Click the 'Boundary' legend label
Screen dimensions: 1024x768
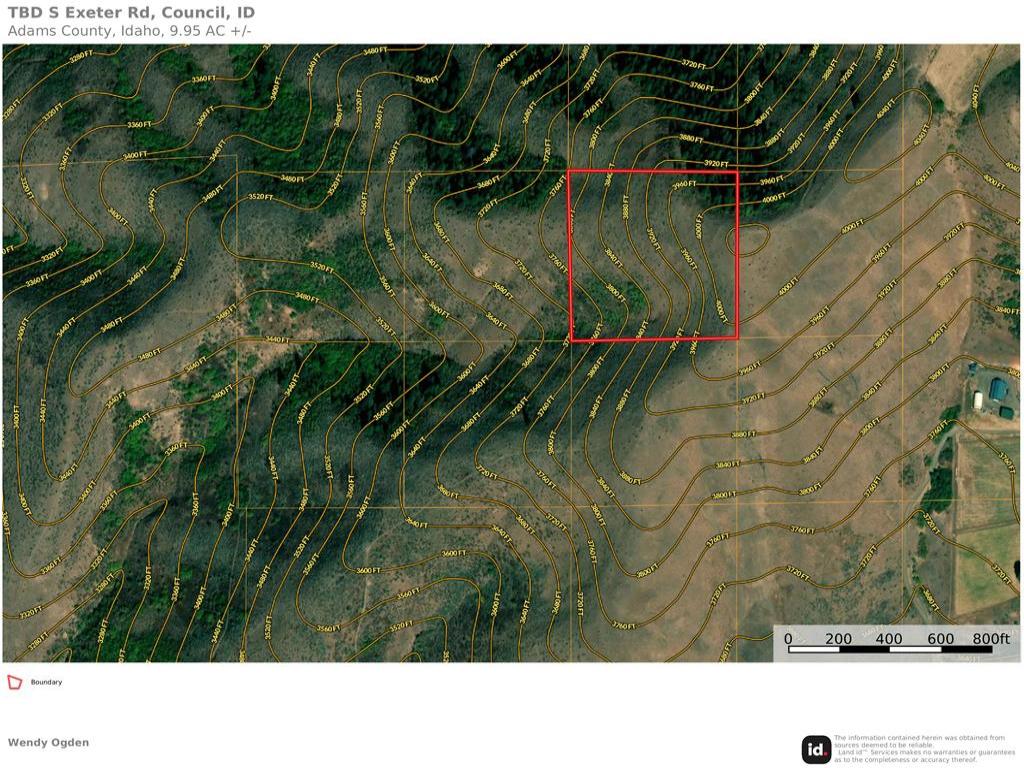(x=46, y=682)
